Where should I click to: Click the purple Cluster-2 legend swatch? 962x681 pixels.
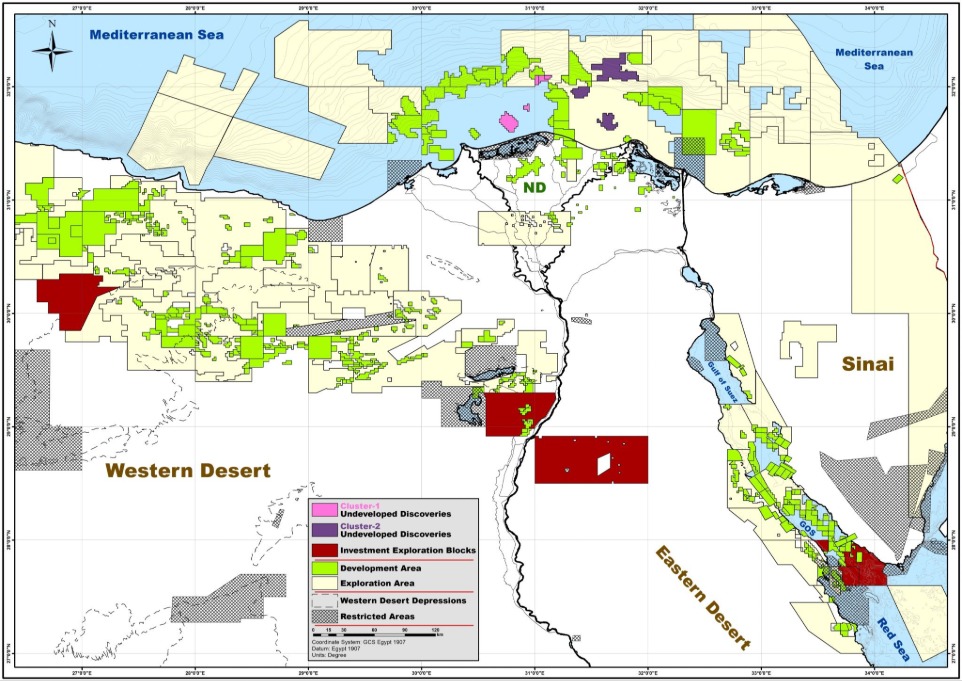tap(323, 530)
